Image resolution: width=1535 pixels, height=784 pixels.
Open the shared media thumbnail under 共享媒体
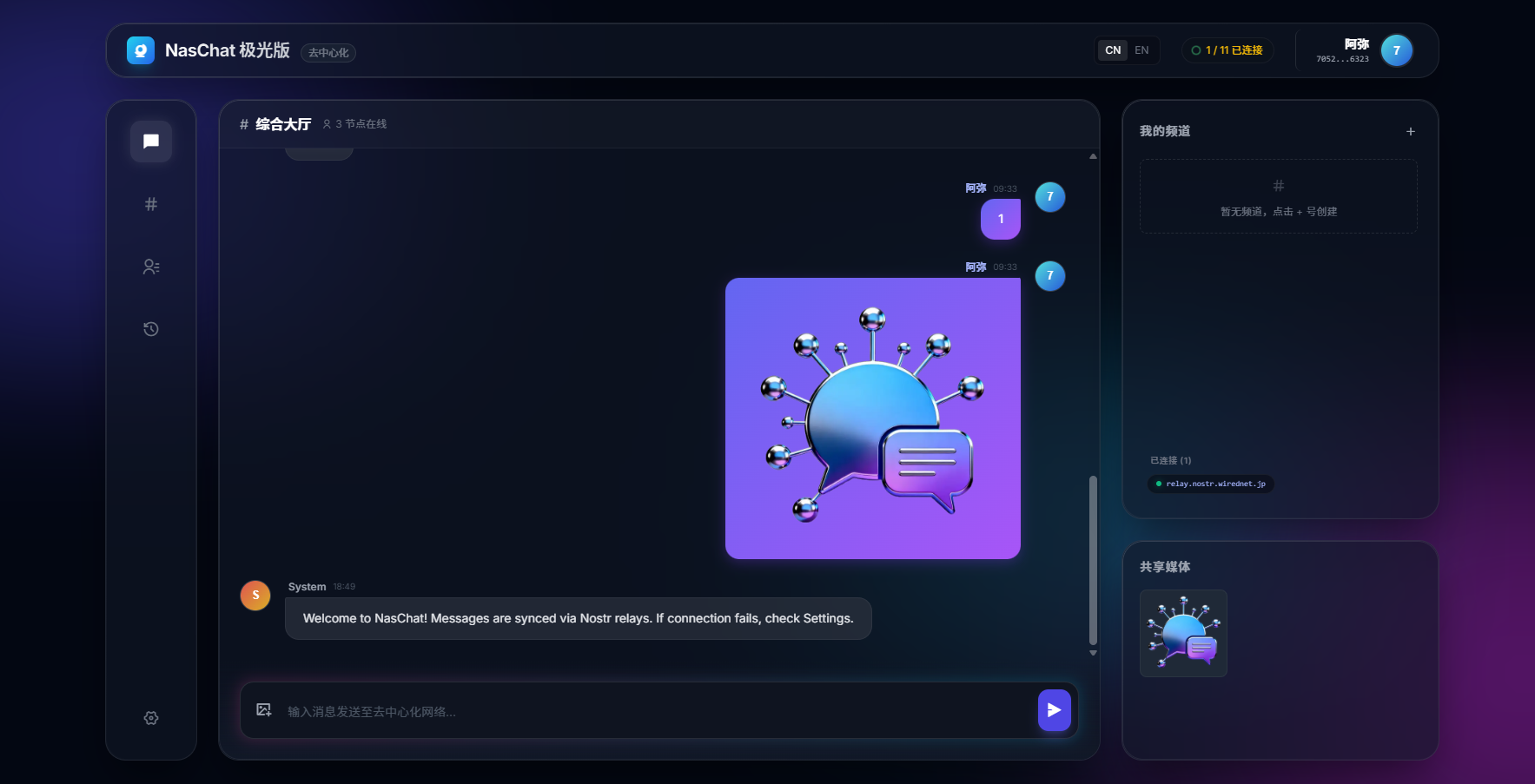[1183, 633]
